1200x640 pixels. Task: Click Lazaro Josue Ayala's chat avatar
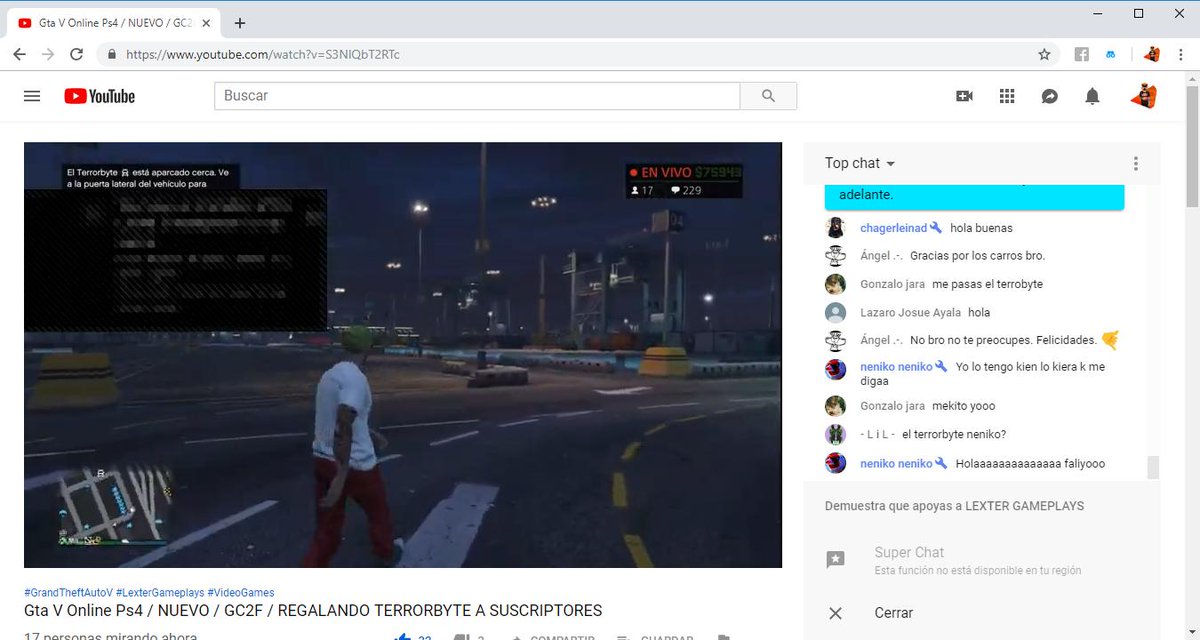pyautogui.click(x=836, y=313)
